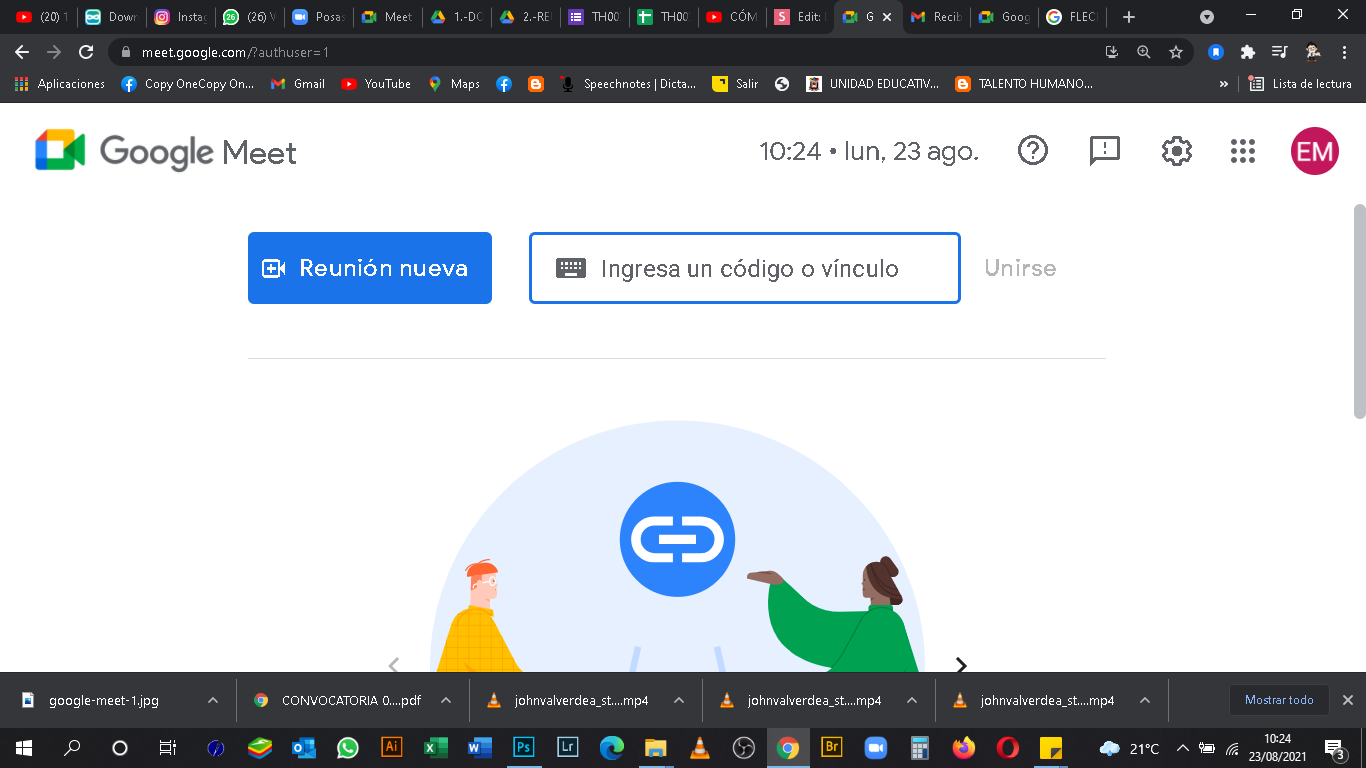
Task: Open the Calculator taskbar icon
Action: 920,747
